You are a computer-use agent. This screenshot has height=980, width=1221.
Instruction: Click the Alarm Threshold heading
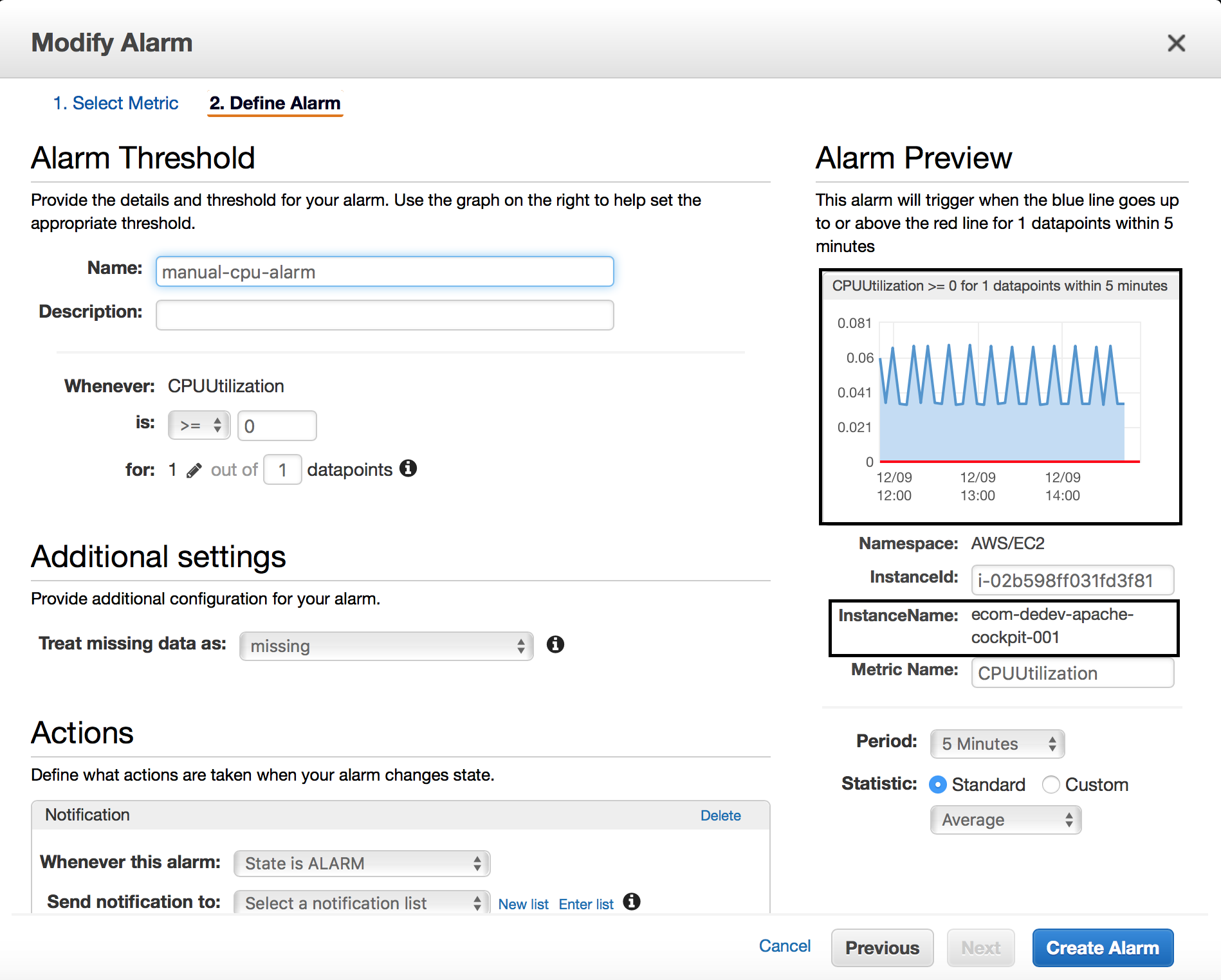(x=143, y=158)
